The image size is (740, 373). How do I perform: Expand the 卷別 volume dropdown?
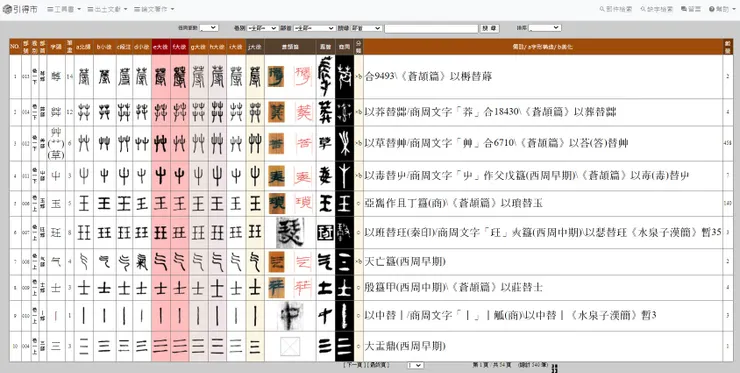click(263, 28)
